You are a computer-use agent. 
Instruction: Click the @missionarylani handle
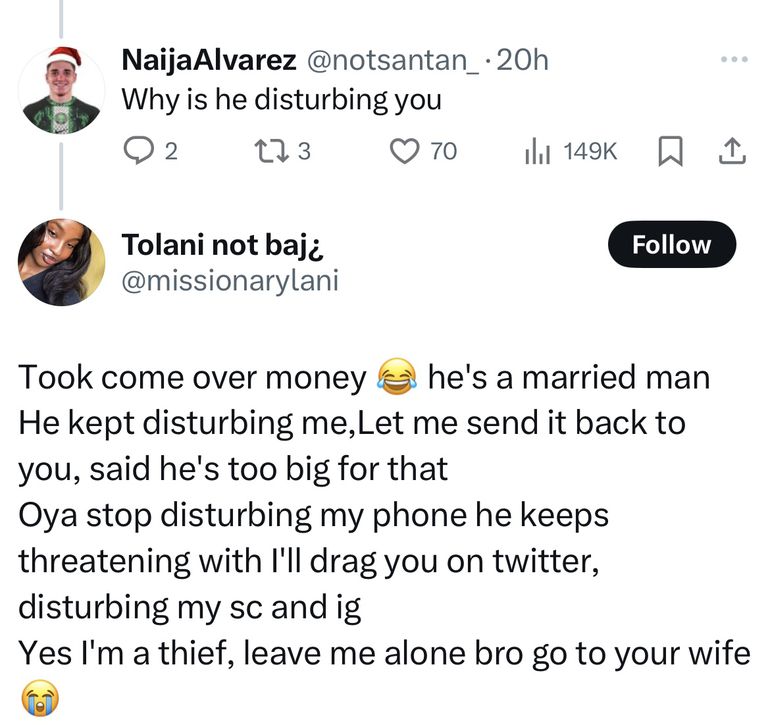coord(230,282)
